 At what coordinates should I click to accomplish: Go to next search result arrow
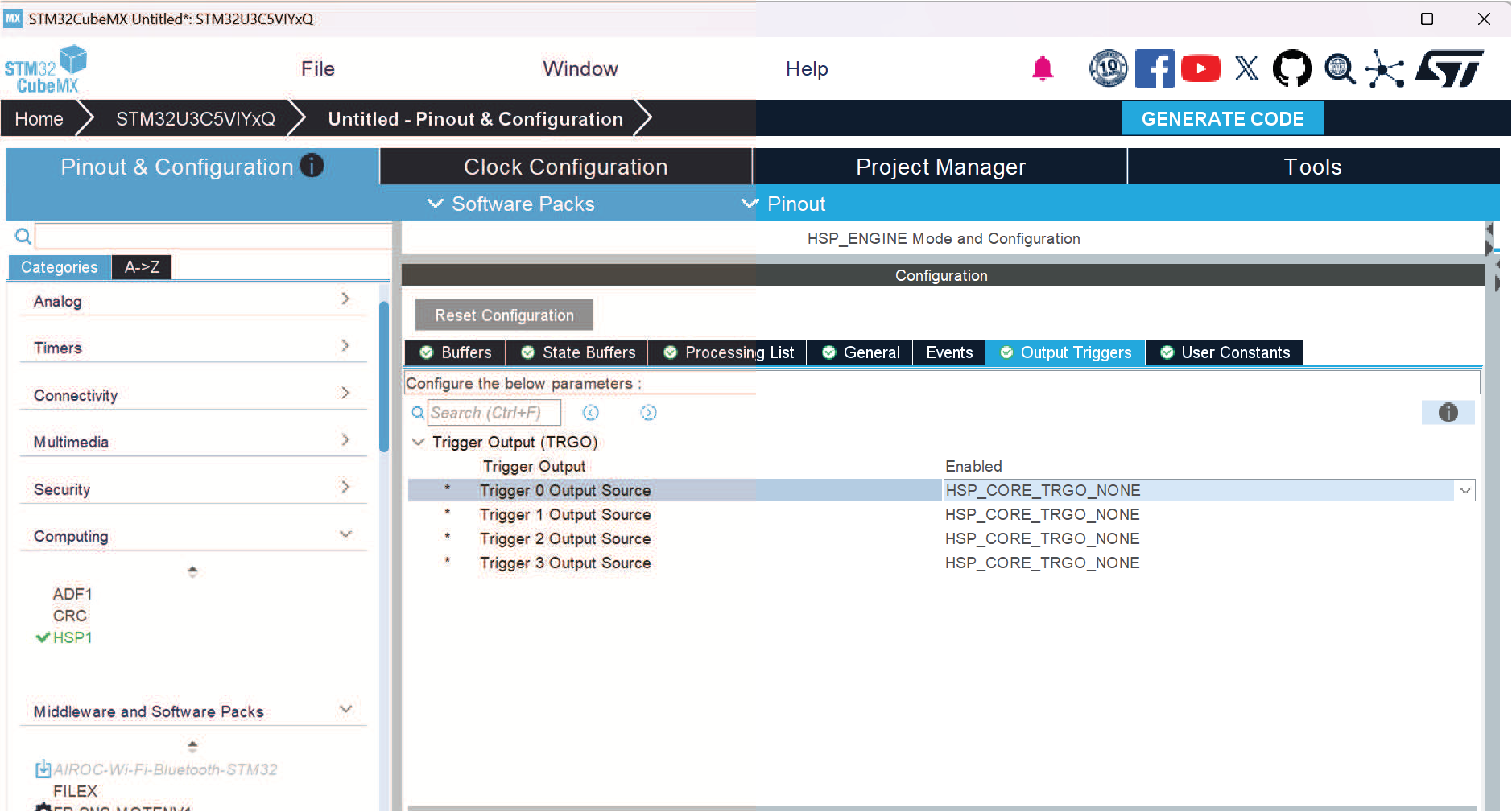649,413
